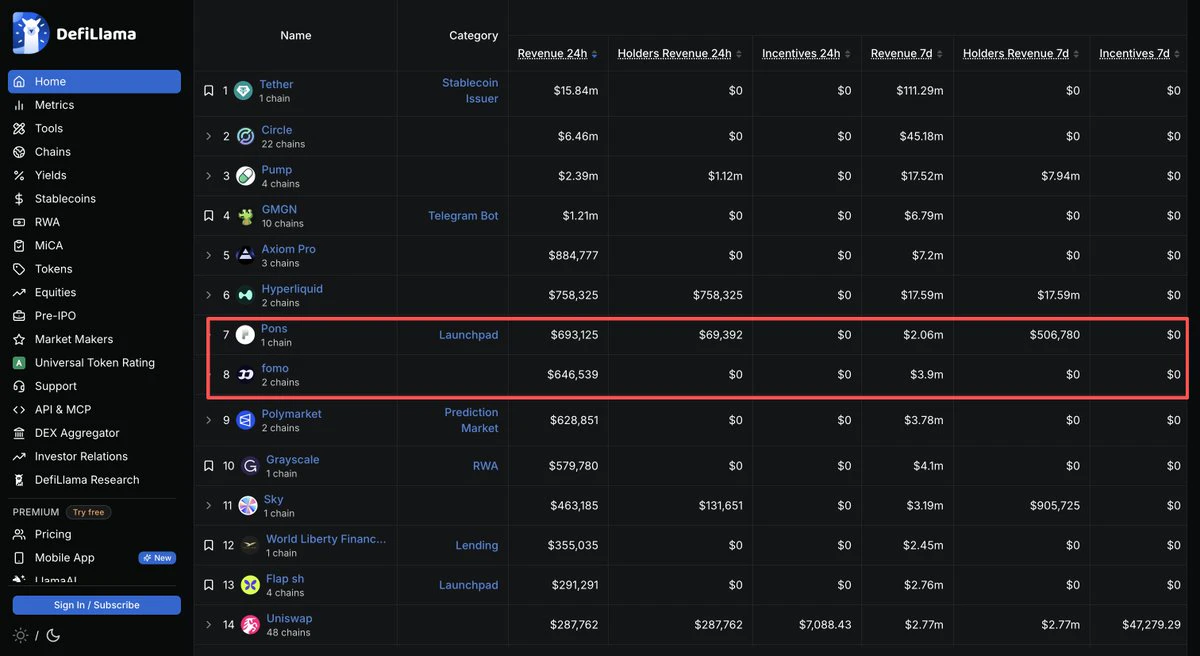
Task: Click the Sign In / Subscribe button
Action: point(96,605)
